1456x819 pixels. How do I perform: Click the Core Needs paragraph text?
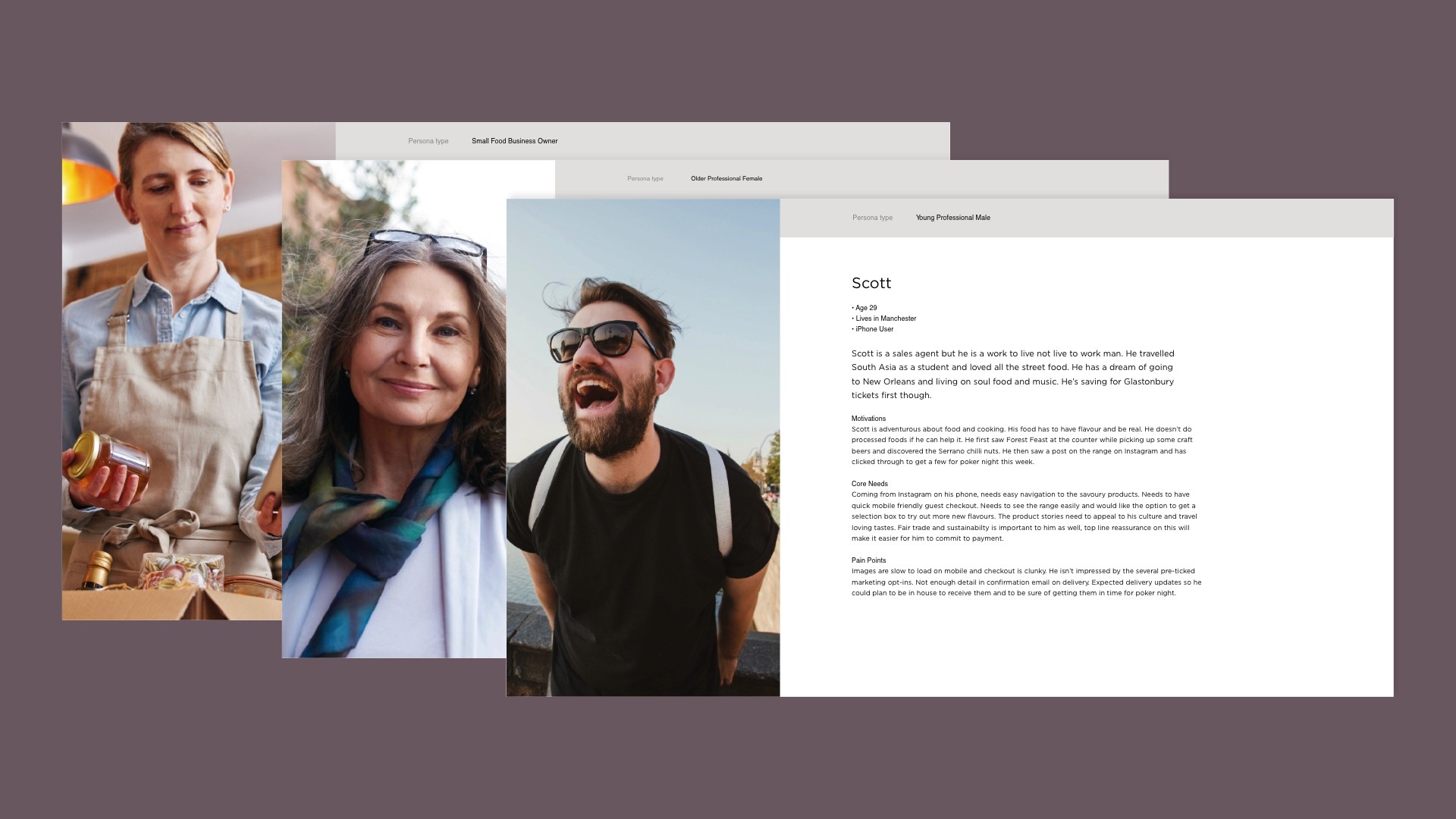pos(1024,516)
